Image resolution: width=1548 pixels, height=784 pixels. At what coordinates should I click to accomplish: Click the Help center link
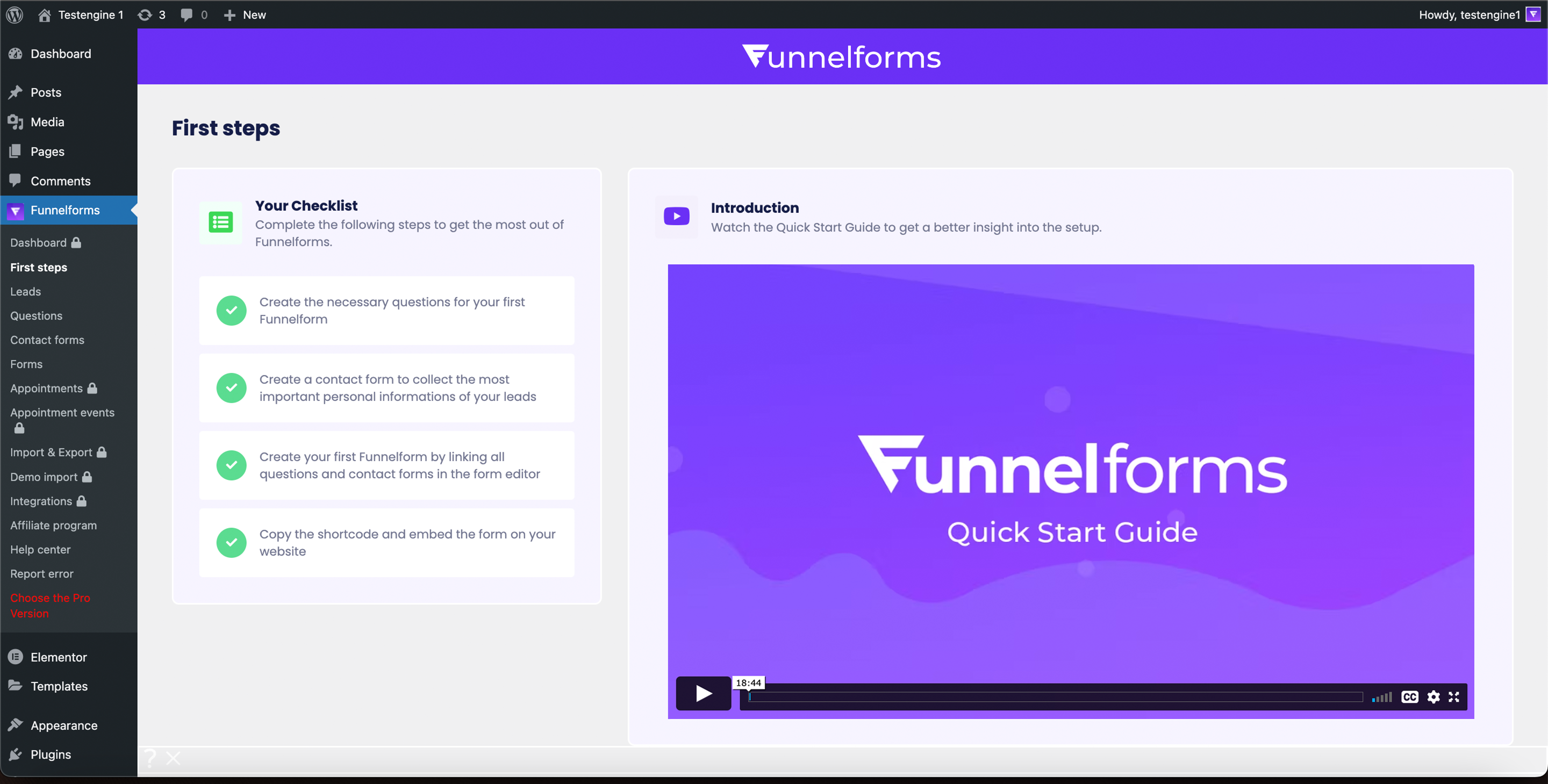pyautogui.click(x=41, y=549)
